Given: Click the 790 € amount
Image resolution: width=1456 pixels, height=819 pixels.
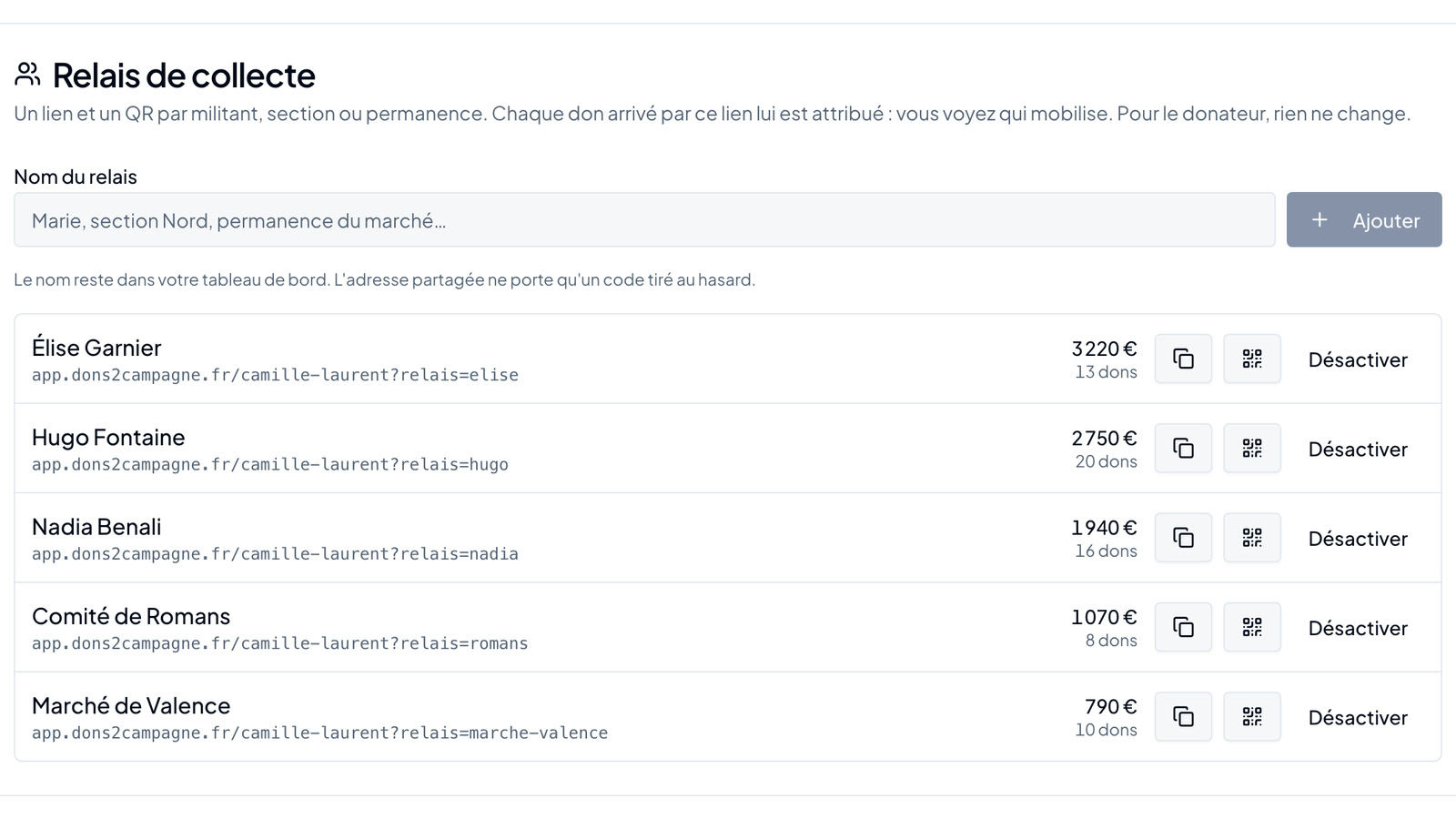Looking at the screenshot, I should point(1110,706).
